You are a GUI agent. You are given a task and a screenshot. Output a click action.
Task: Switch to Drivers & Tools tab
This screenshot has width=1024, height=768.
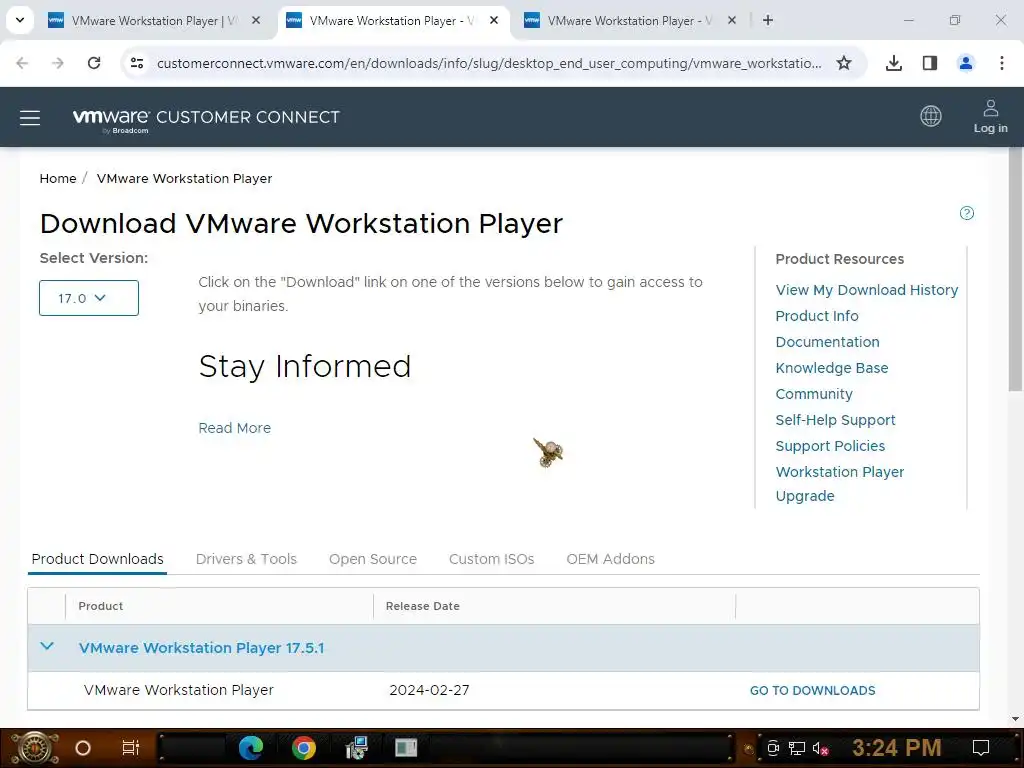[246, 559]
